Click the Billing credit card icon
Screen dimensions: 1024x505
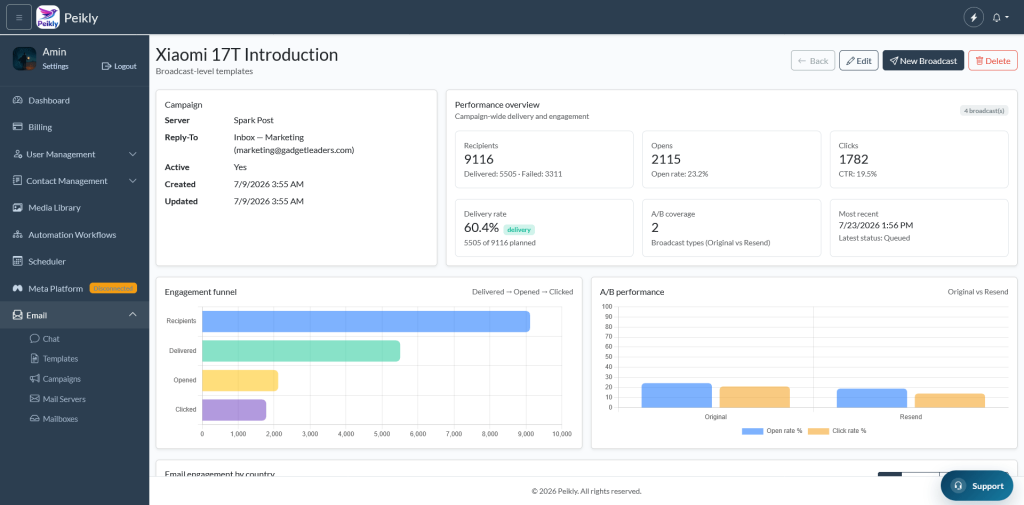tap(18, 127)
